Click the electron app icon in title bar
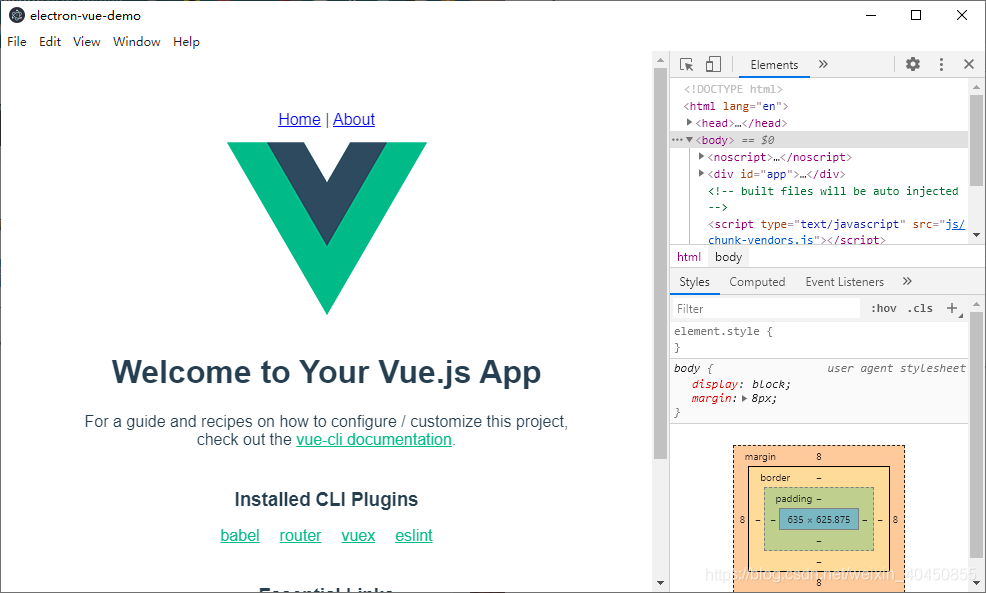986x593 pixels. tap(17, 16)
